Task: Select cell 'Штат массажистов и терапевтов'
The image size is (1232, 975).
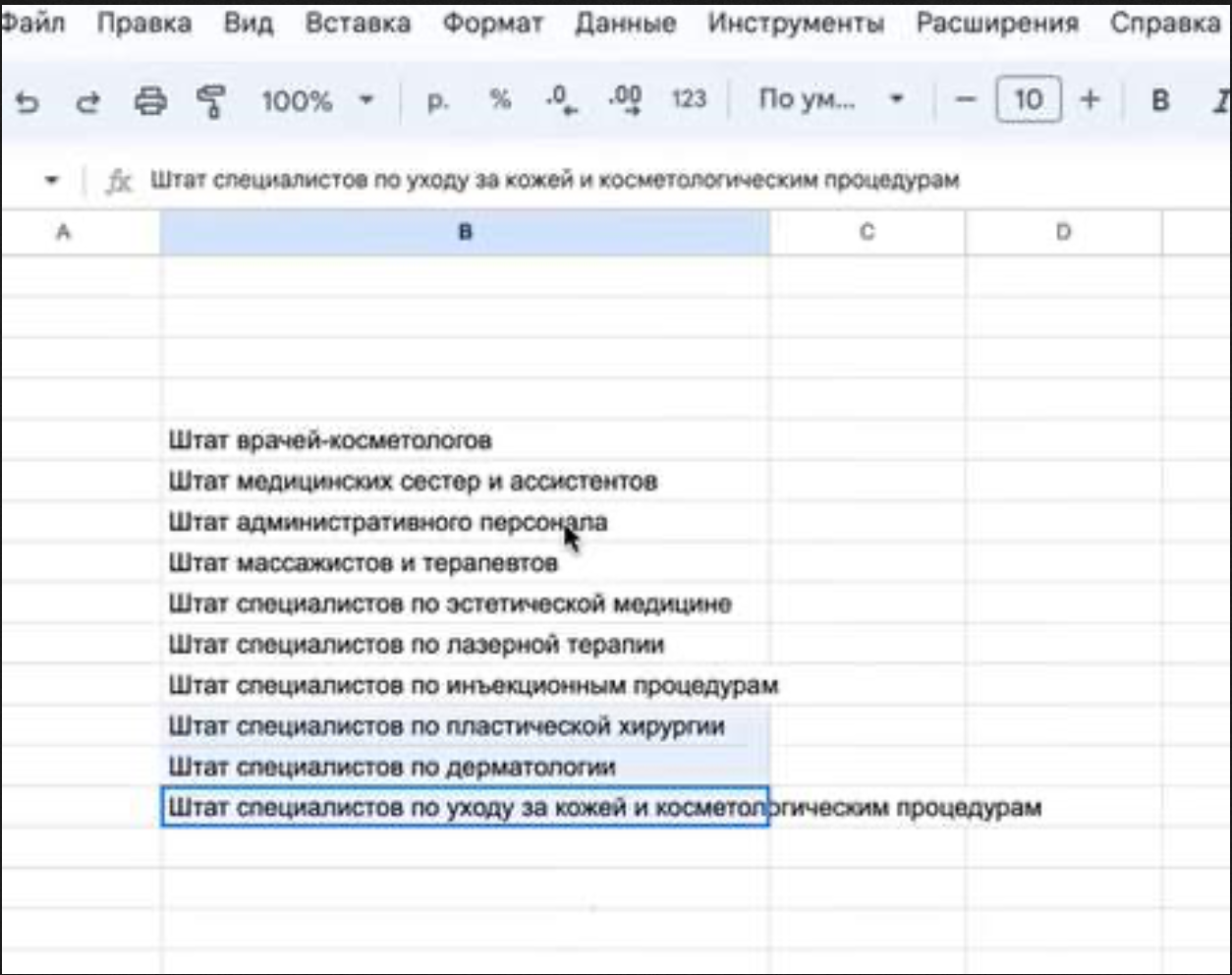Action: coord(465,563)
